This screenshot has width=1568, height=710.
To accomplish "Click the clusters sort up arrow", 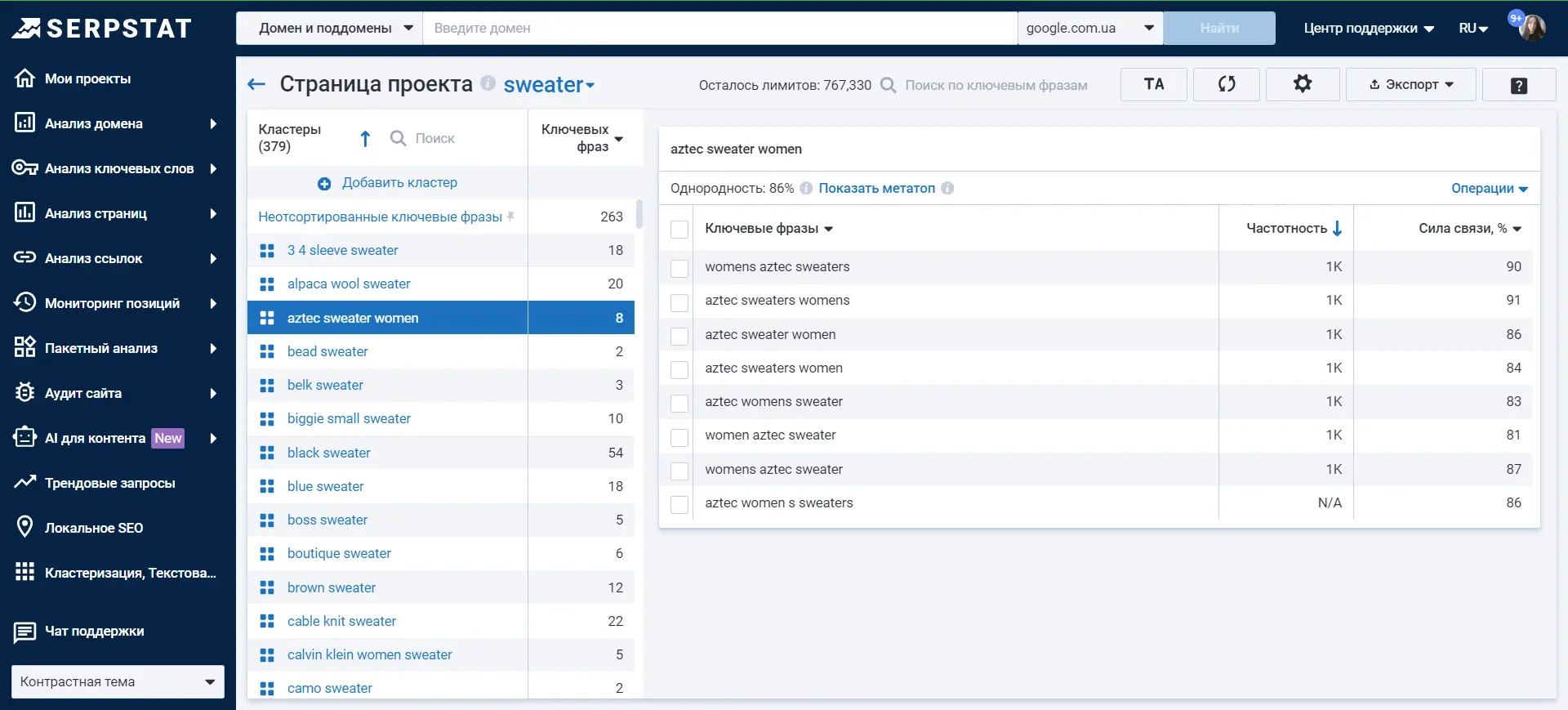I will pyautogui.click(x=365, y=139).
